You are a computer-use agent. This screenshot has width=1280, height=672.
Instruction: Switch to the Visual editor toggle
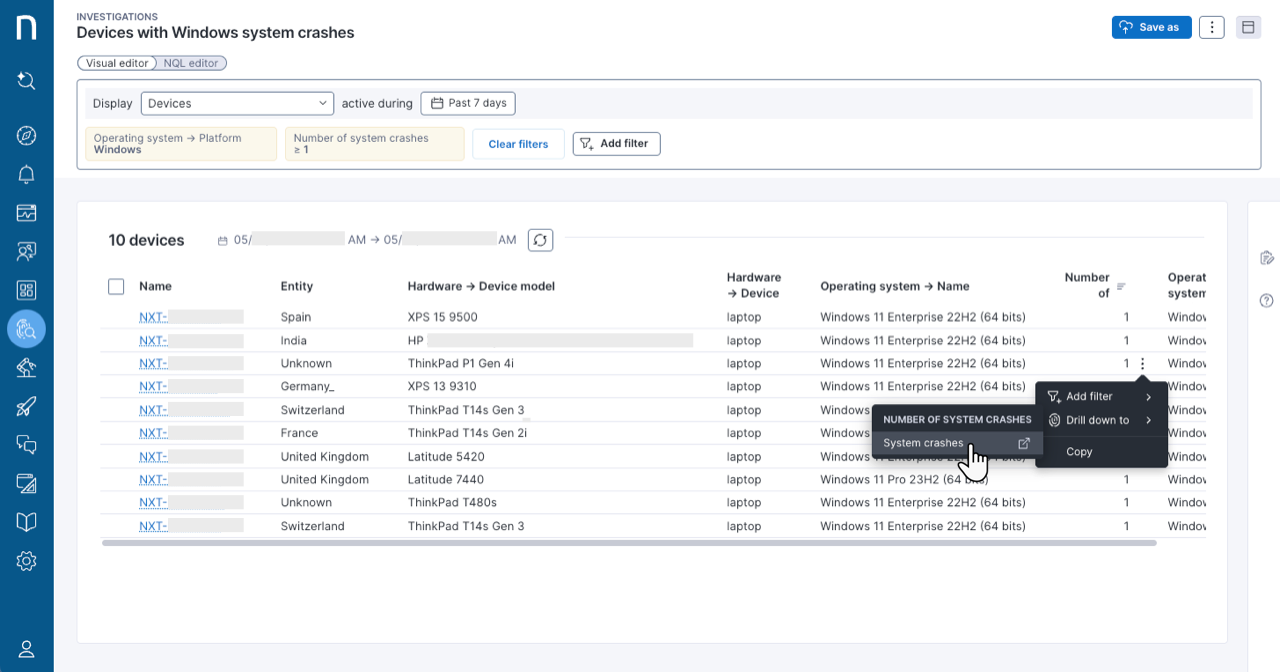[117, 63]
